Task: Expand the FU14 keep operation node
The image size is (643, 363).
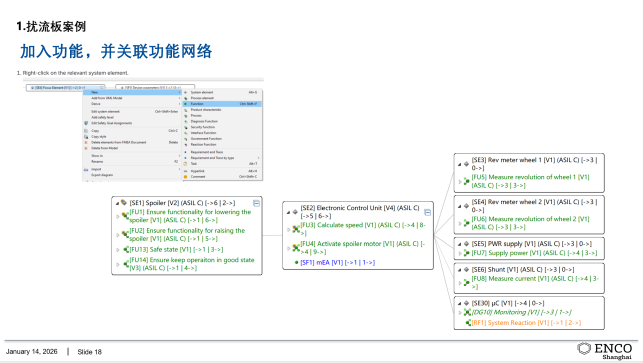Action: click(x=118, y=264)
